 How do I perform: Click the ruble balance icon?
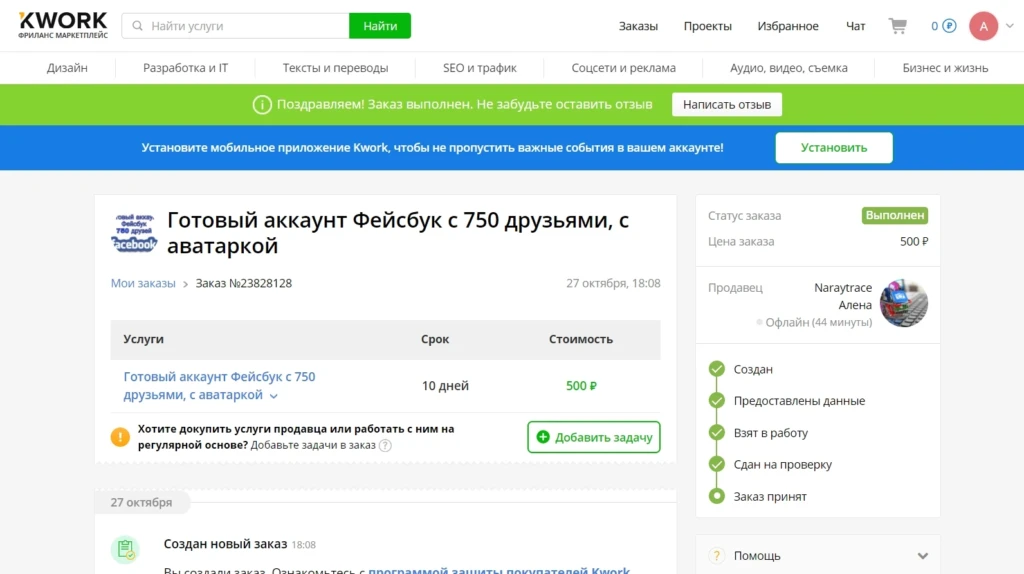[x=950, y=26]
